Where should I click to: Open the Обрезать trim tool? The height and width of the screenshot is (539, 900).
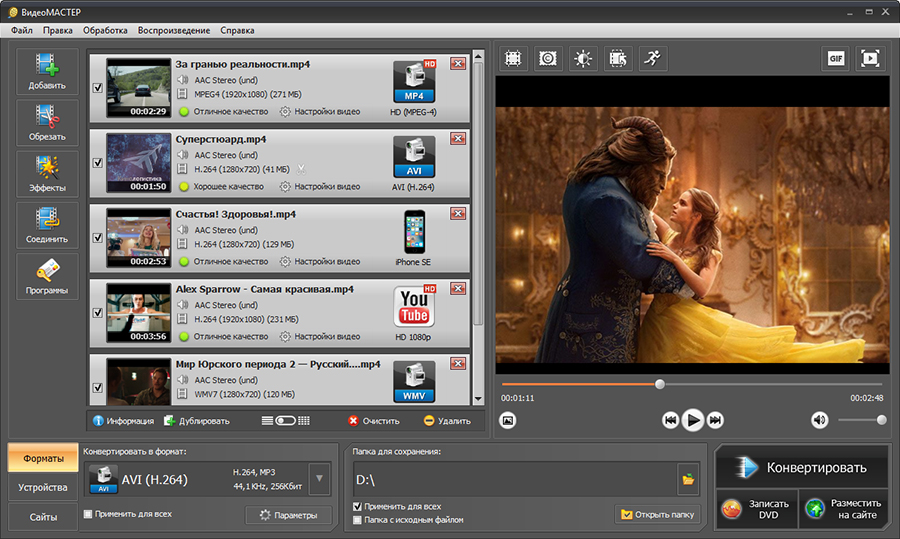(47, 122)
